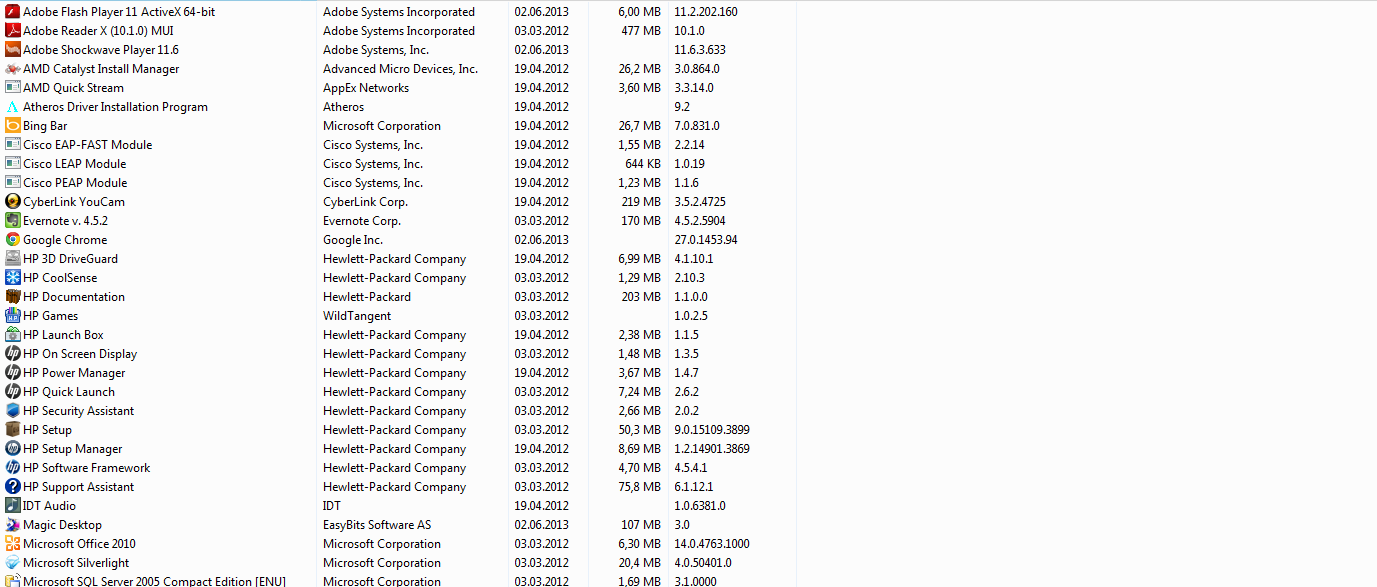
Task: Click the HP Security Assistant shield icon
Action: (x=13, y=411)
